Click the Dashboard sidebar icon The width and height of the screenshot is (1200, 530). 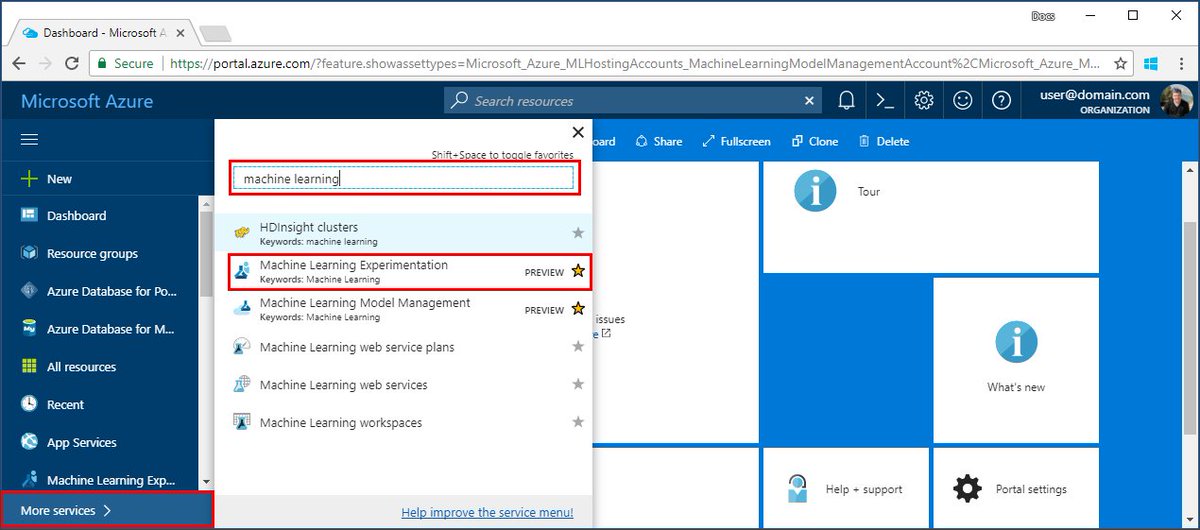(28, 216)
